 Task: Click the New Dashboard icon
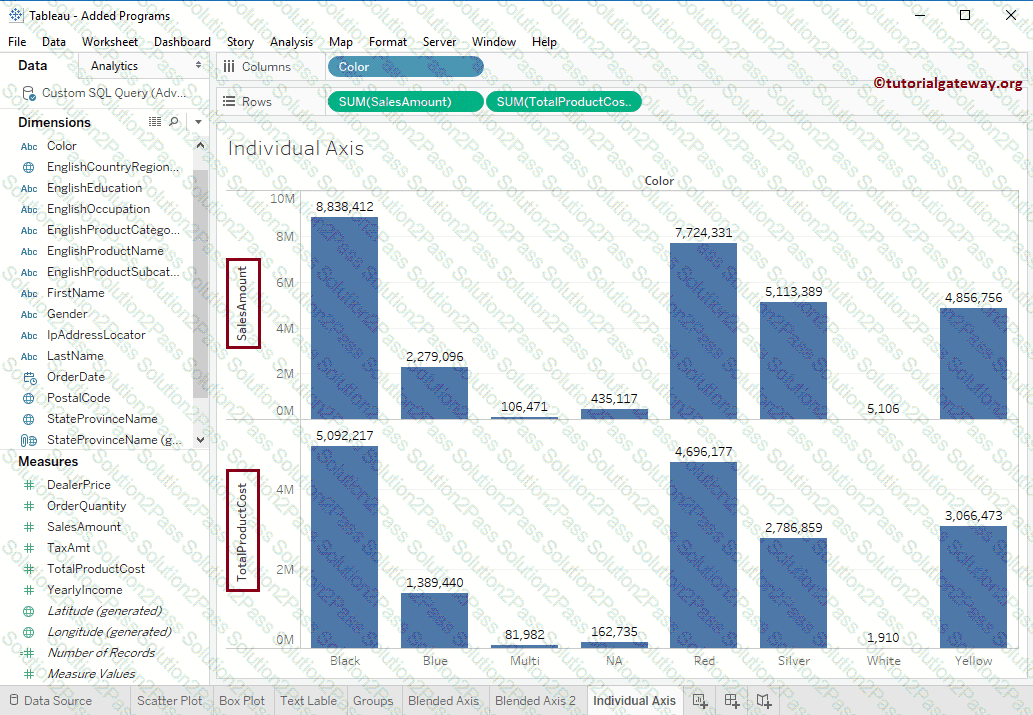coord(732,701)
